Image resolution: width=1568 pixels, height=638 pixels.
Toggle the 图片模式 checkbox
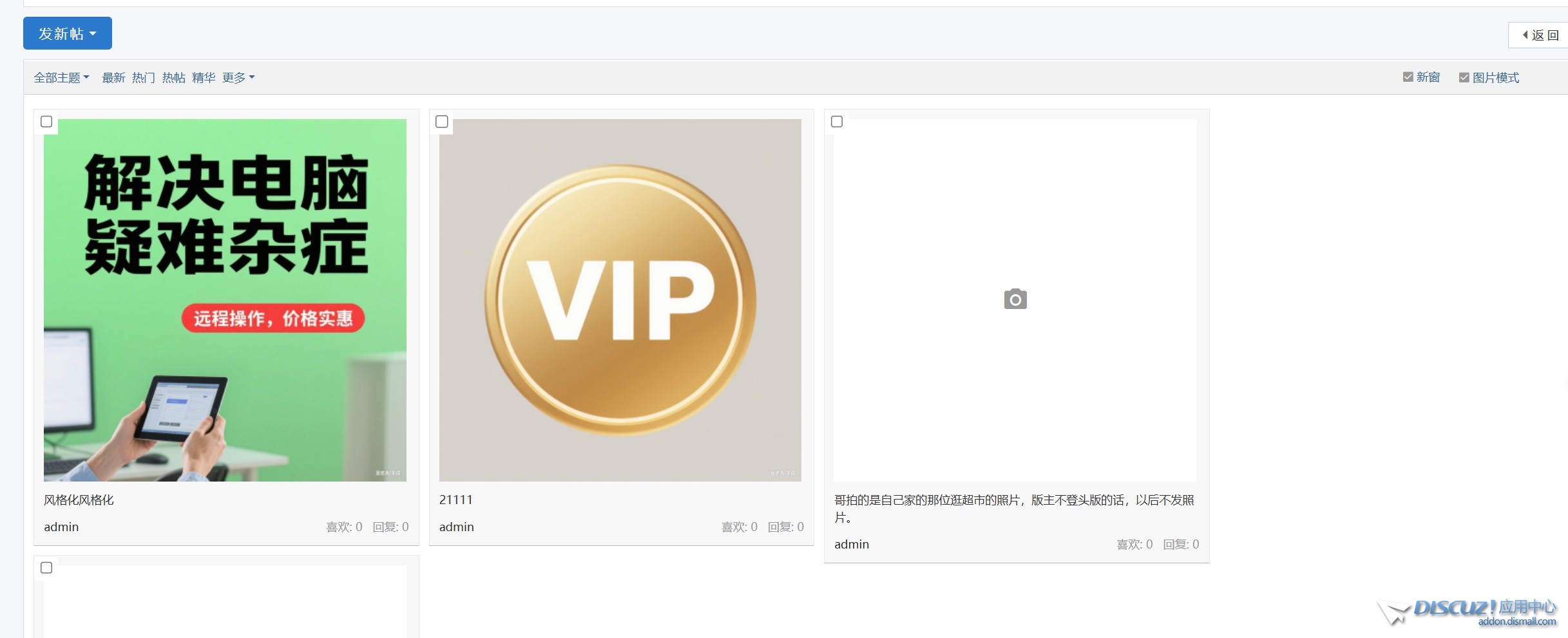[1464, 78]
